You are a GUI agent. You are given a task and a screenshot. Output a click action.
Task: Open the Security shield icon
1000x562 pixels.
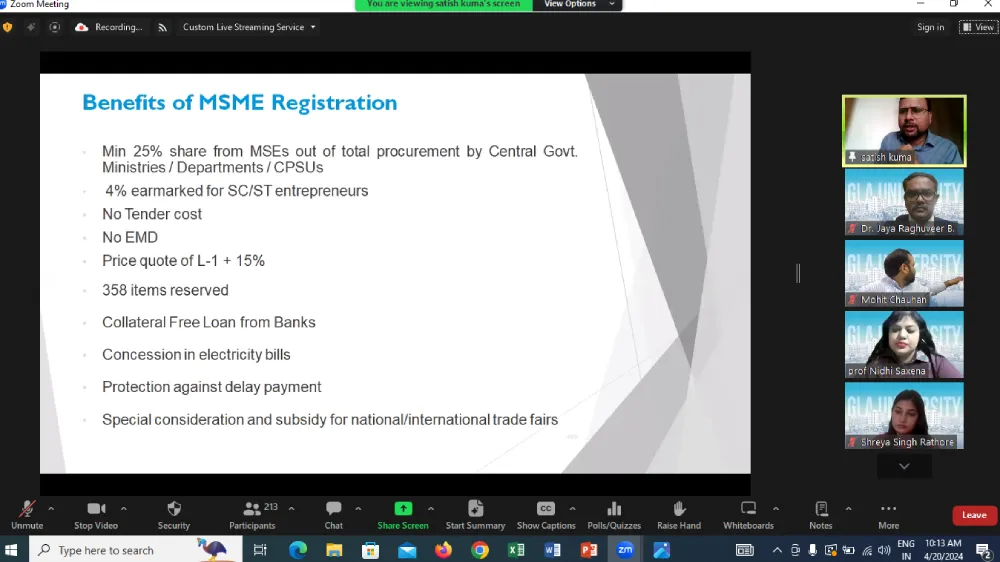click(174, 509)
